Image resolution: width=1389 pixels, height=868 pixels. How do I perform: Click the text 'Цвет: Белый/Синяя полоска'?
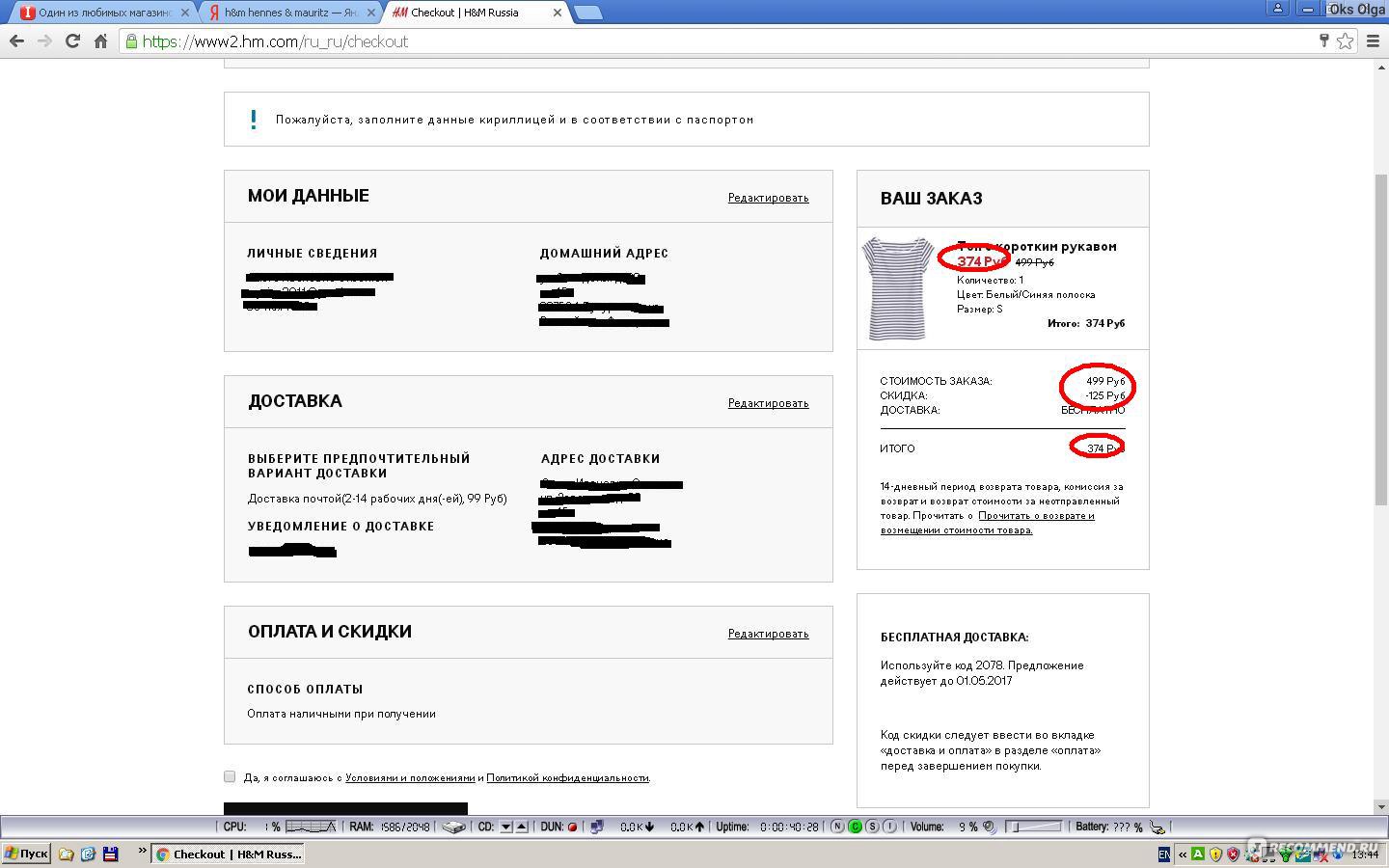(x=1026, y=294)
